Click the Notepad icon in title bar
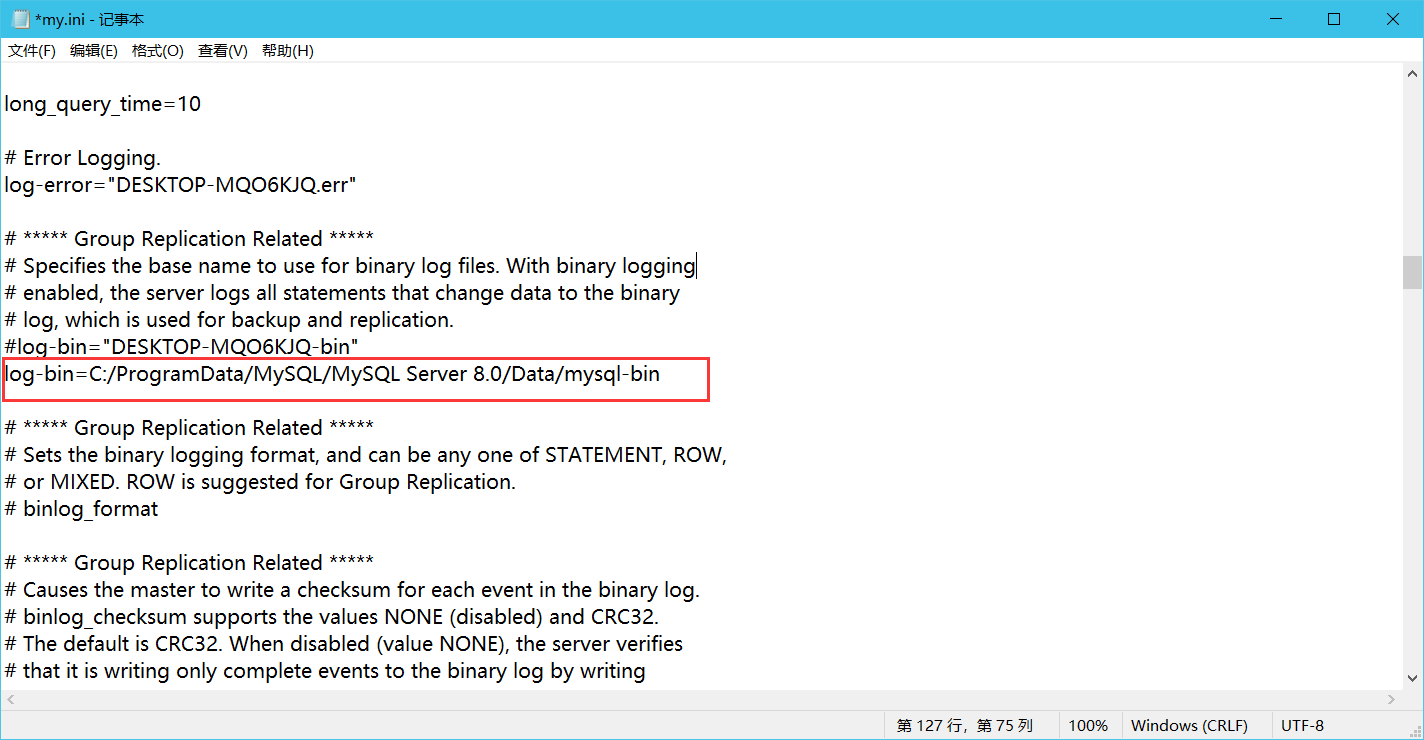The image size is (1424, 740). tap(20, 19)
